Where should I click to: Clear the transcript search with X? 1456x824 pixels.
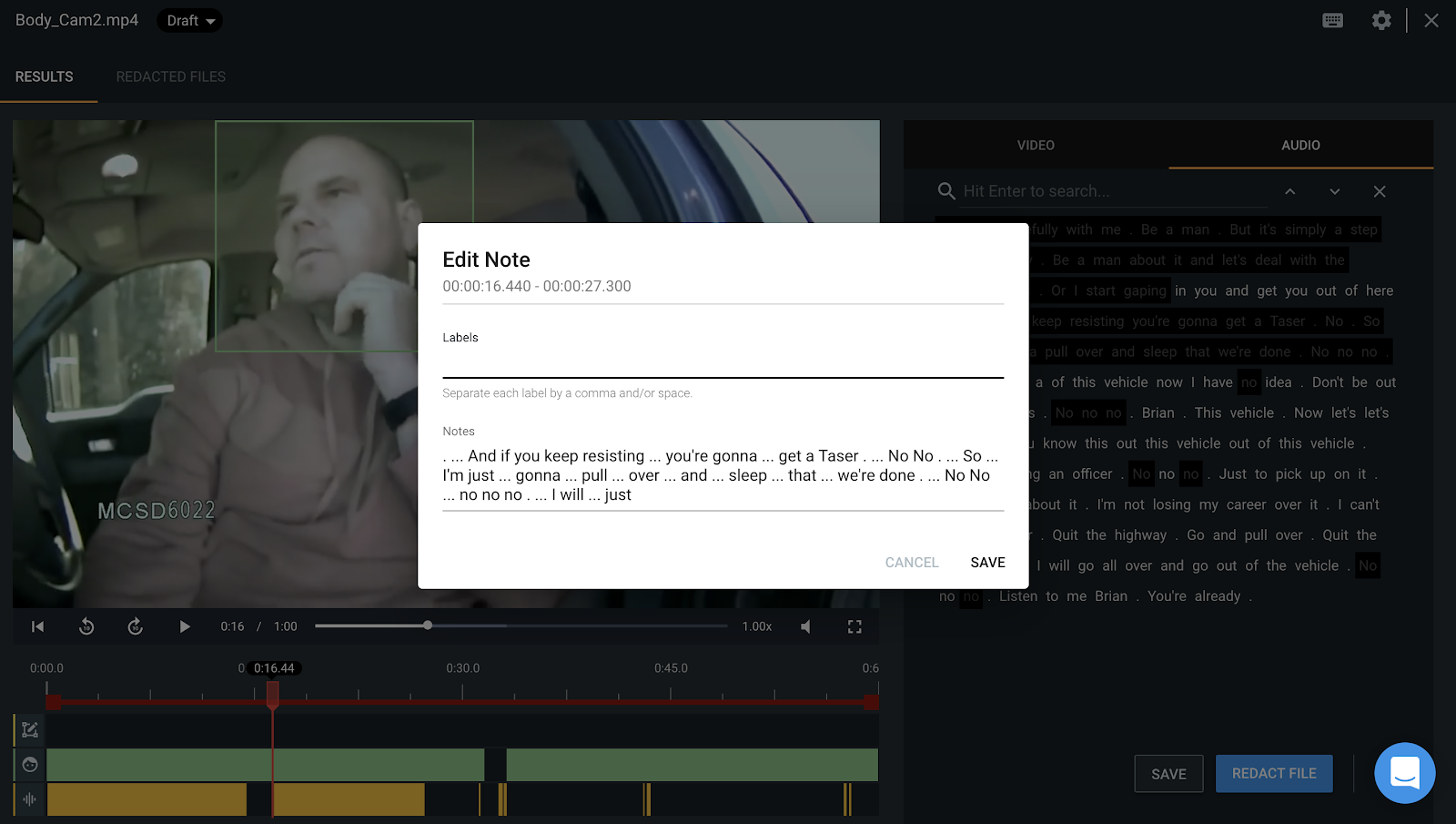click(1380, 191)
